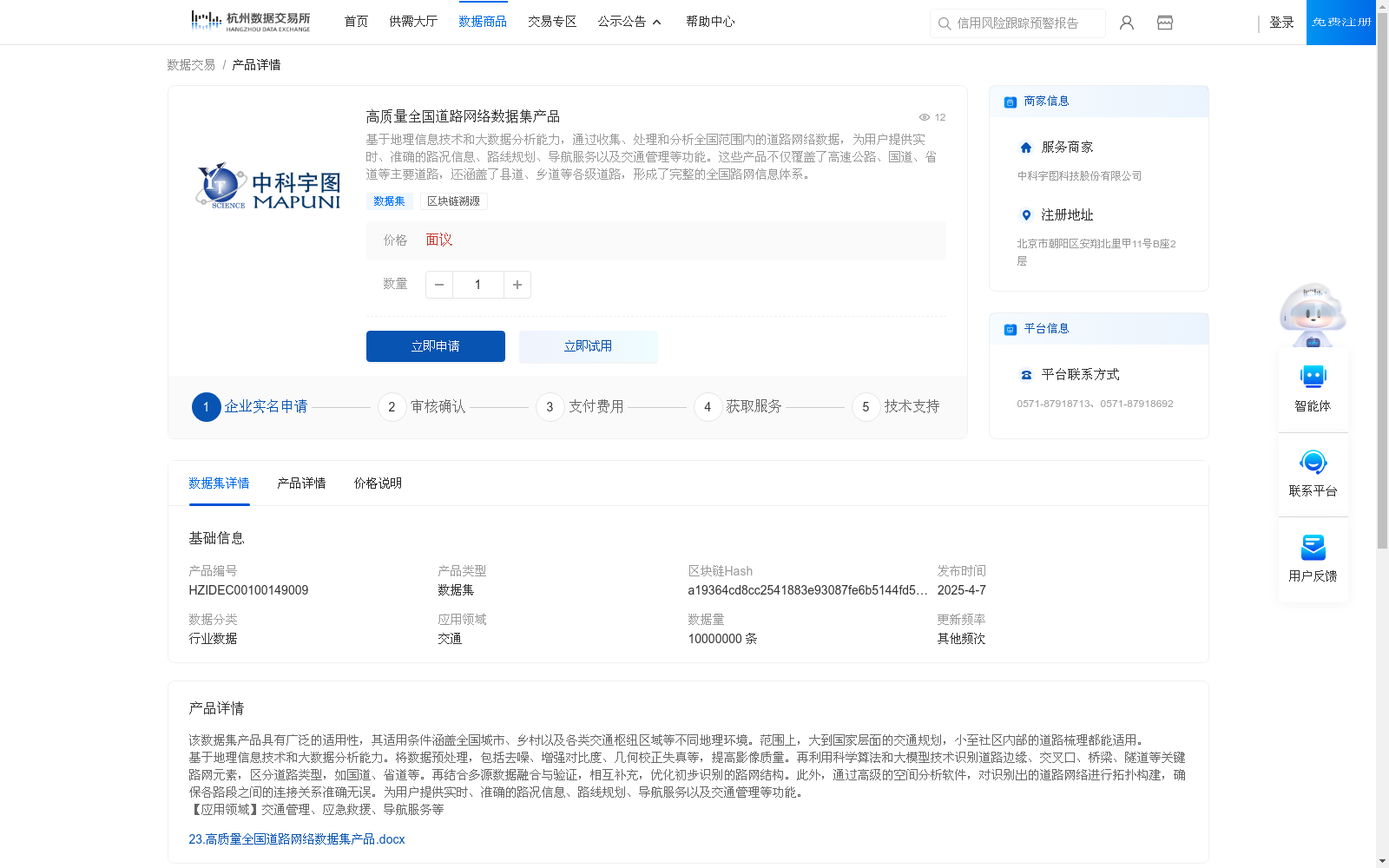Click the scrollbar down arrow
The height and width of the screenshot is (868, 1389).
coord(1382,861)
